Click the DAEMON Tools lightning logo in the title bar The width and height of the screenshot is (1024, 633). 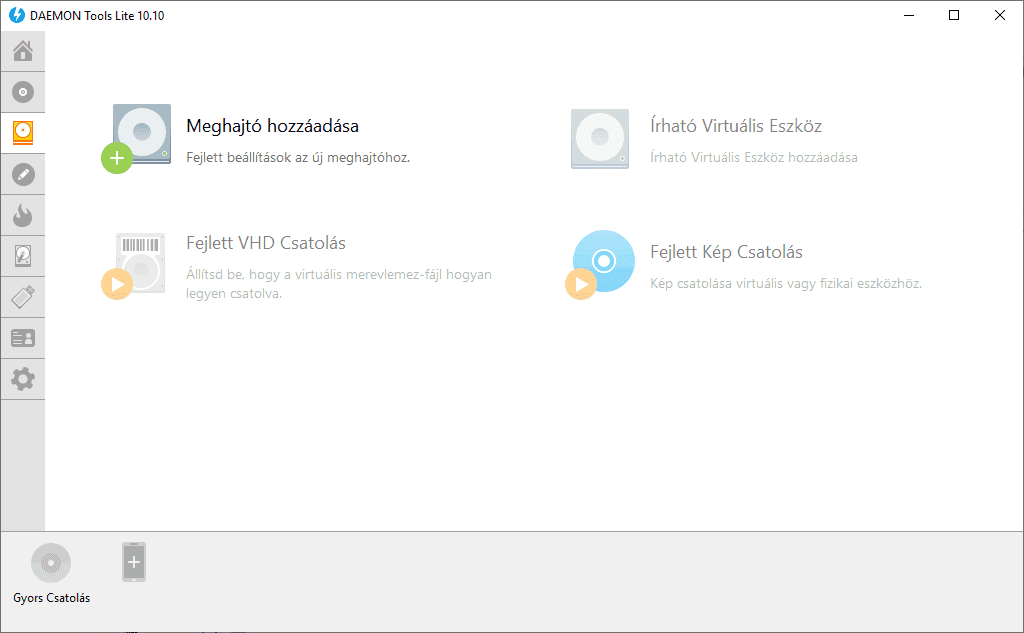(x=17, y=15)
